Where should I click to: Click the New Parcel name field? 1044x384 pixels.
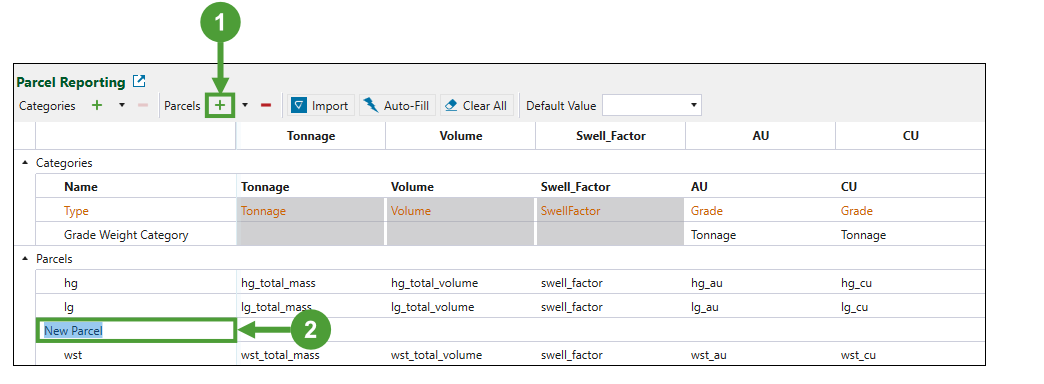[136, 330]
